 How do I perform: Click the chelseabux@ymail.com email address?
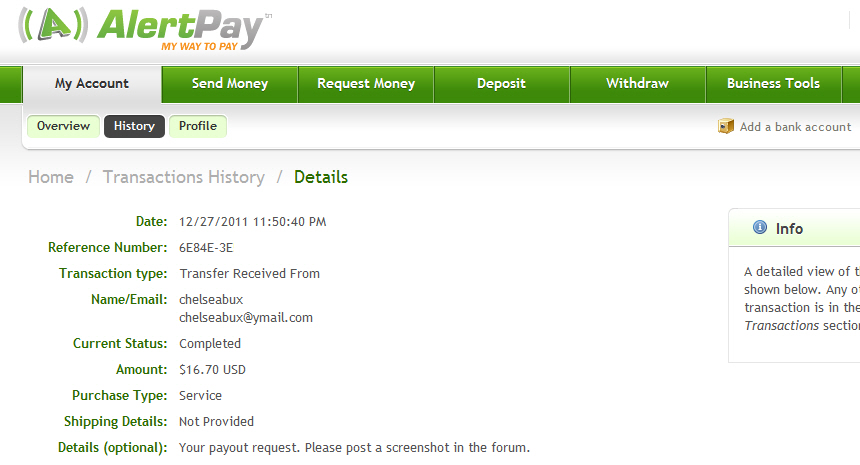(246, 318)
